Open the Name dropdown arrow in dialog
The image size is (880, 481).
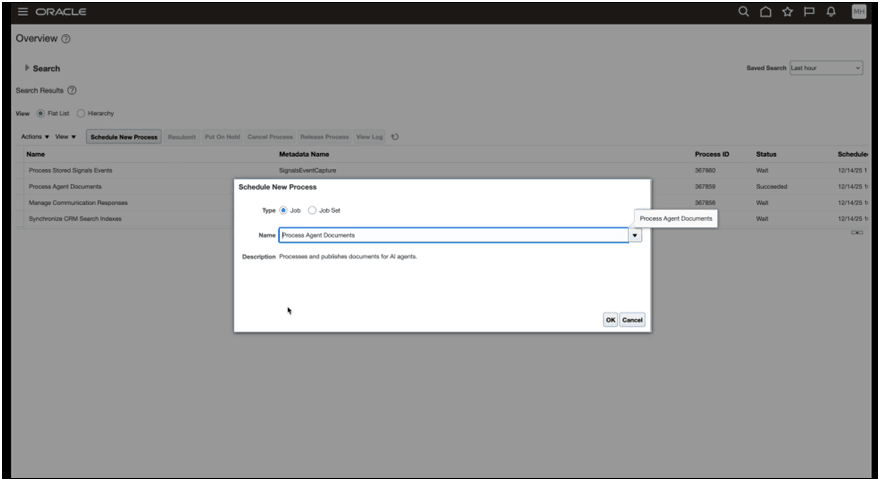pos(635,235)
